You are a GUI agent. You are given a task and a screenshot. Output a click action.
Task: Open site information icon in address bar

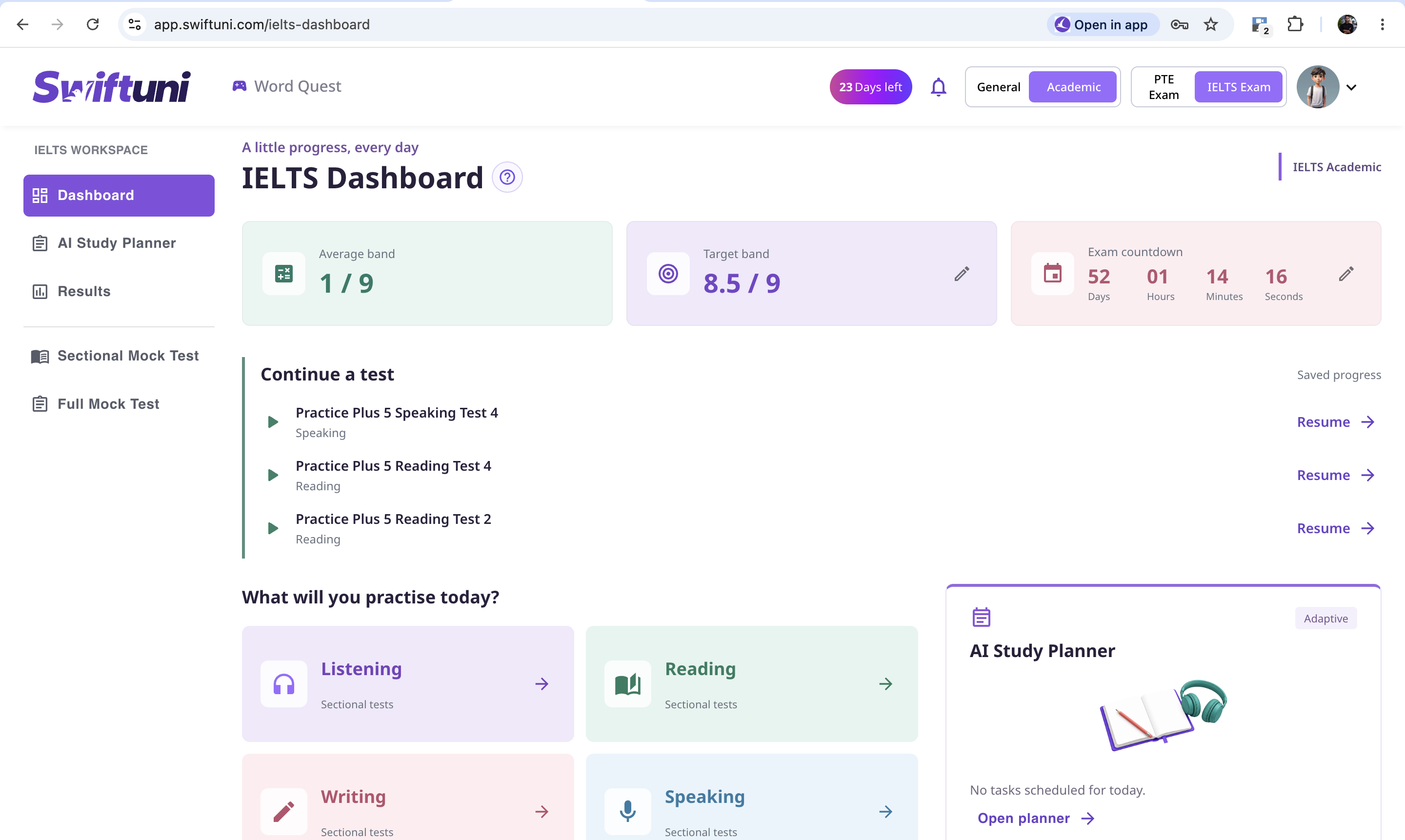pos(135,24)
